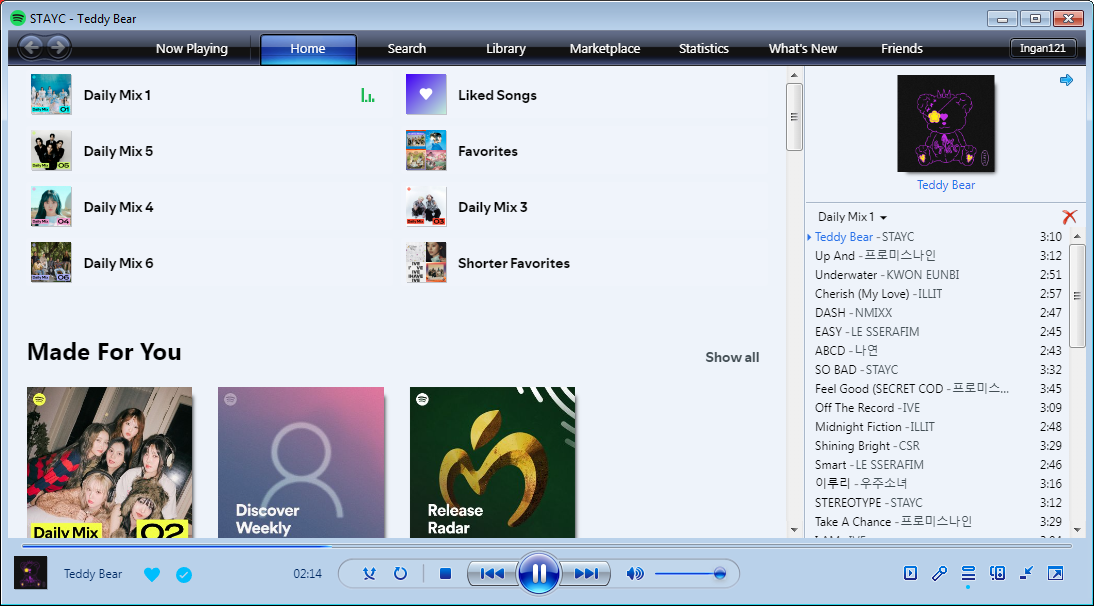Click the Teddy Bear album art in sidebar
1094x606 pixels.
(x=945, y=123)
